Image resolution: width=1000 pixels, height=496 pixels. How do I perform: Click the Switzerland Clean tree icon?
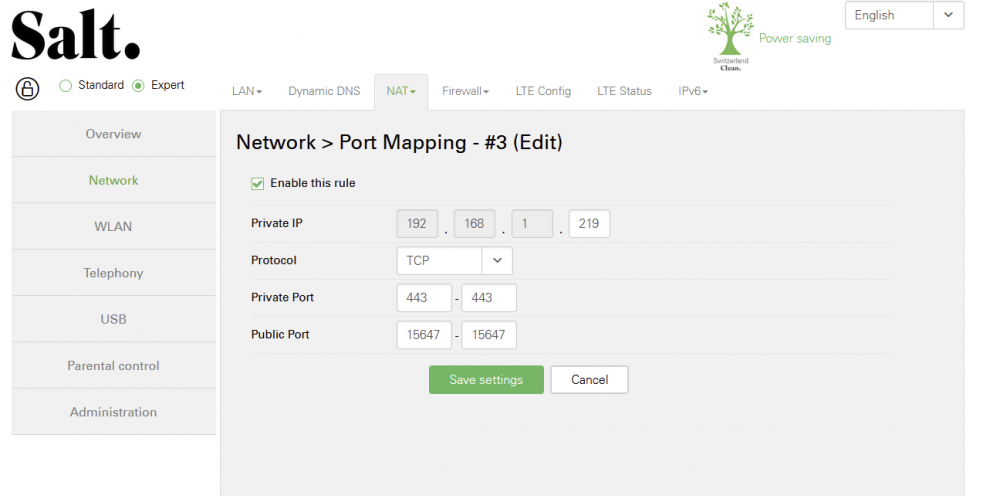pos(730,36)
